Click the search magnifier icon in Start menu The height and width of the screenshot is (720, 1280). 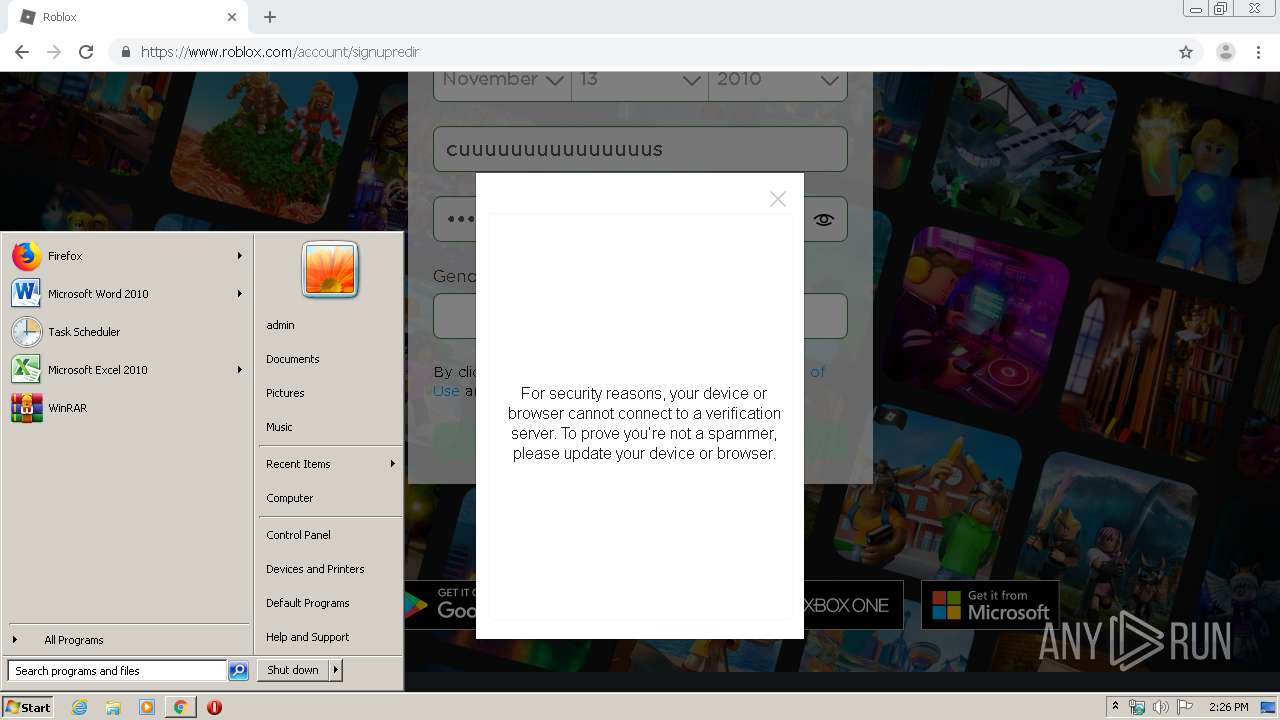point(238,671)
